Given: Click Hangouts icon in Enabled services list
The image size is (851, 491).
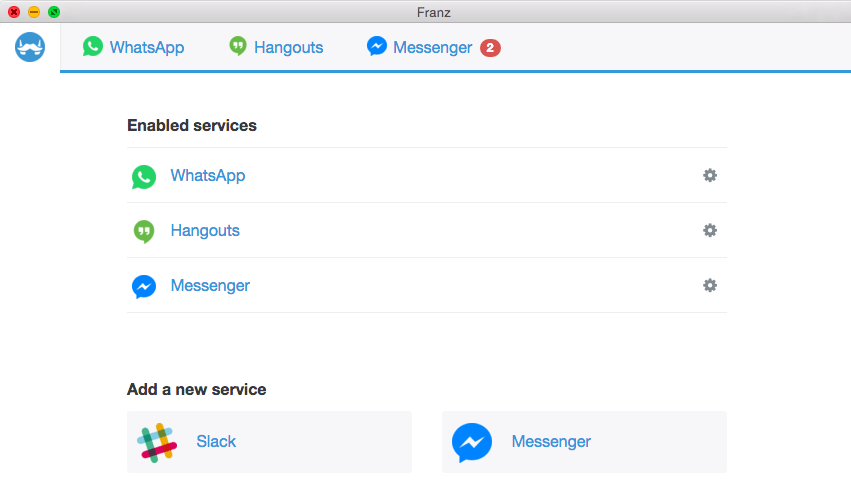Looking at the screenshot, I should (x=144, y=231).
